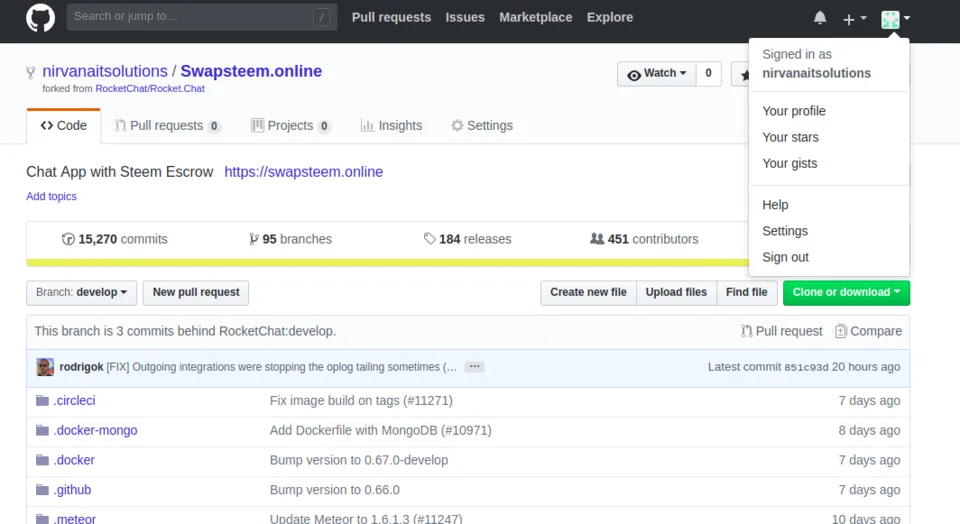Expand the Branch: develop dropdown
Screen dimensions: 960x524
click(x=81, y=293)
